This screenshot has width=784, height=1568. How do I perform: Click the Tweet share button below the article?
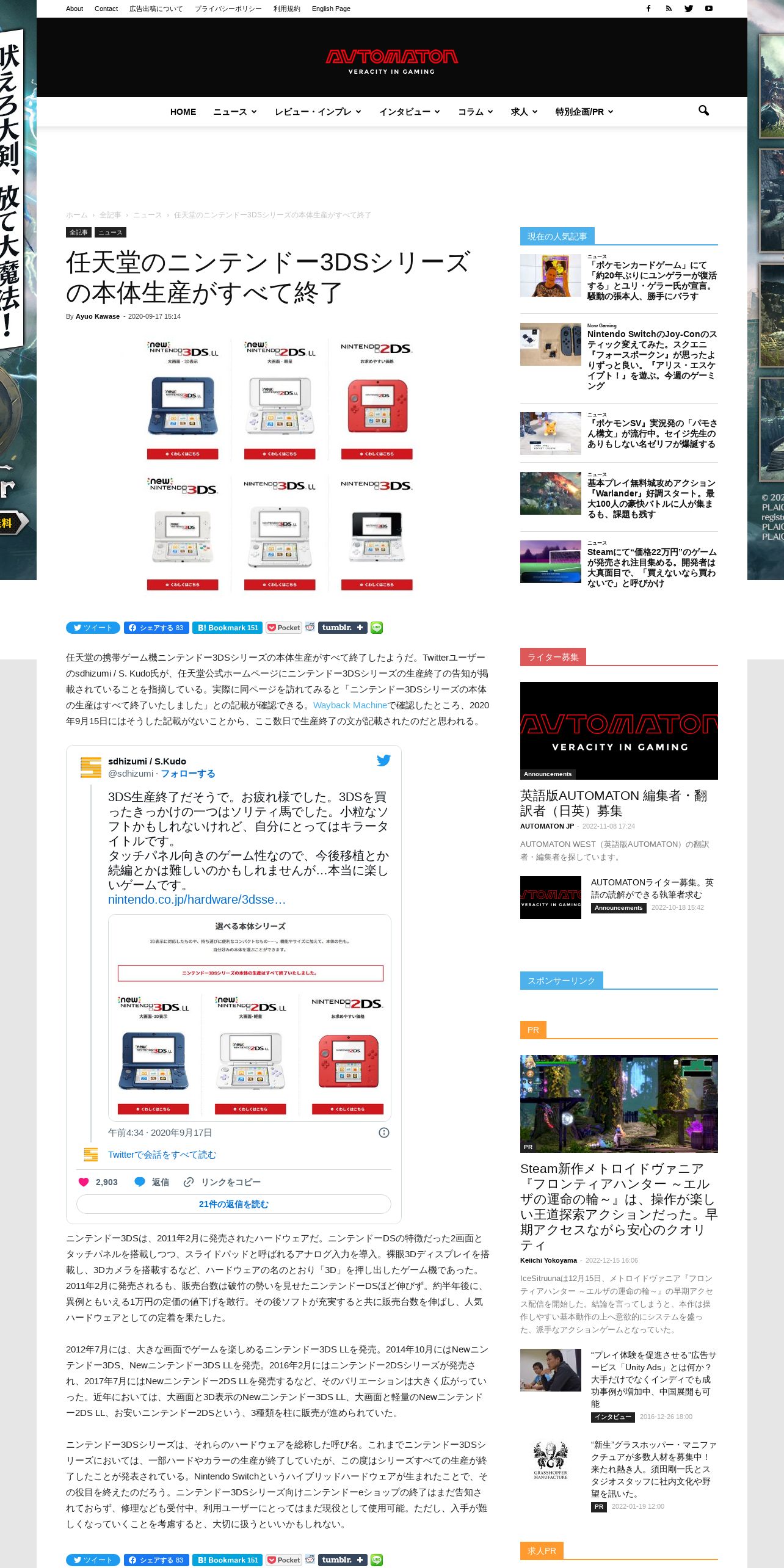[x=93, y=1559]
